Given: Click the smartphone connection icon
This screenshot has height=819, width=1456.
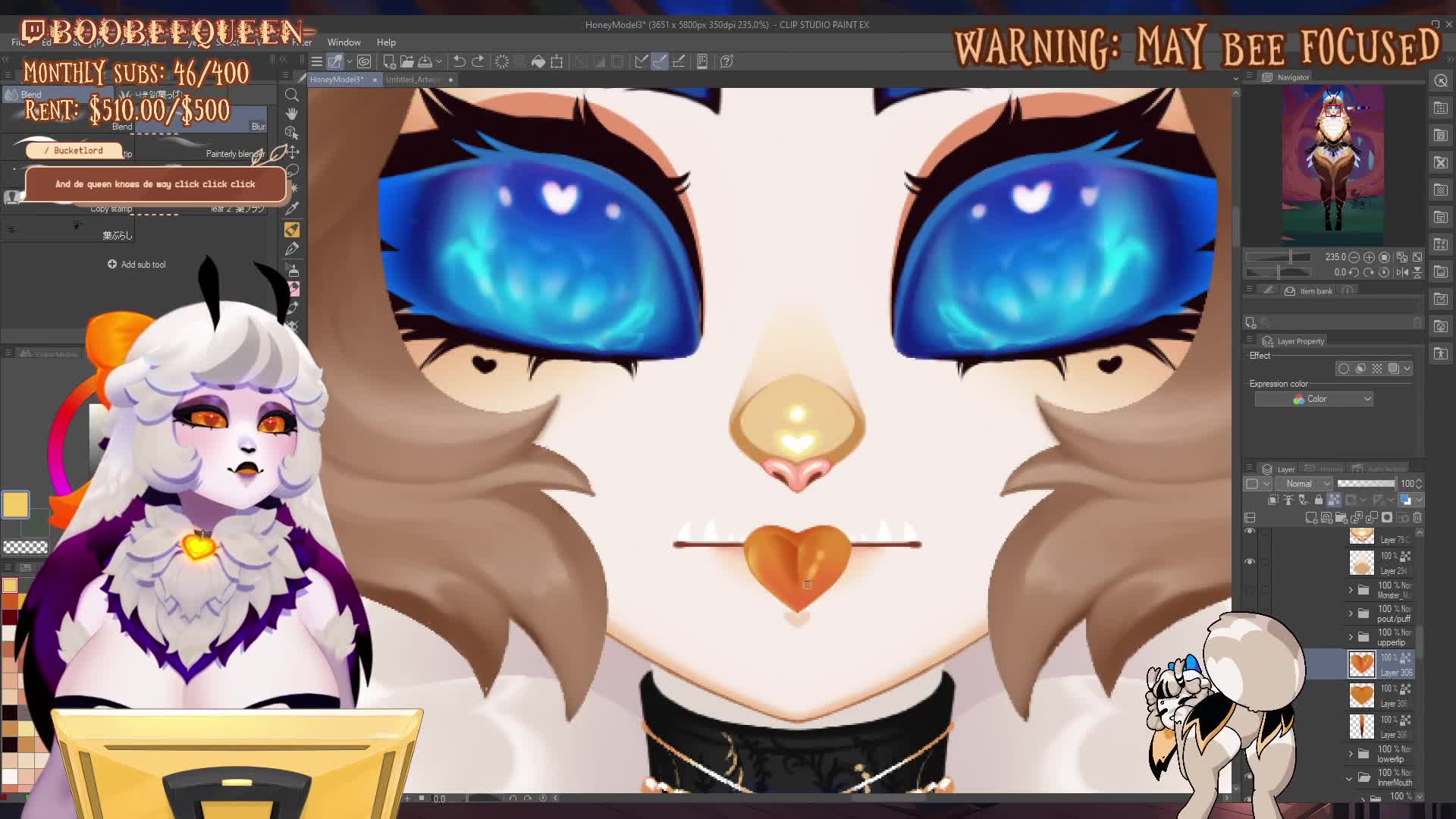Looking at the screenshot, I should click(702, 61).
